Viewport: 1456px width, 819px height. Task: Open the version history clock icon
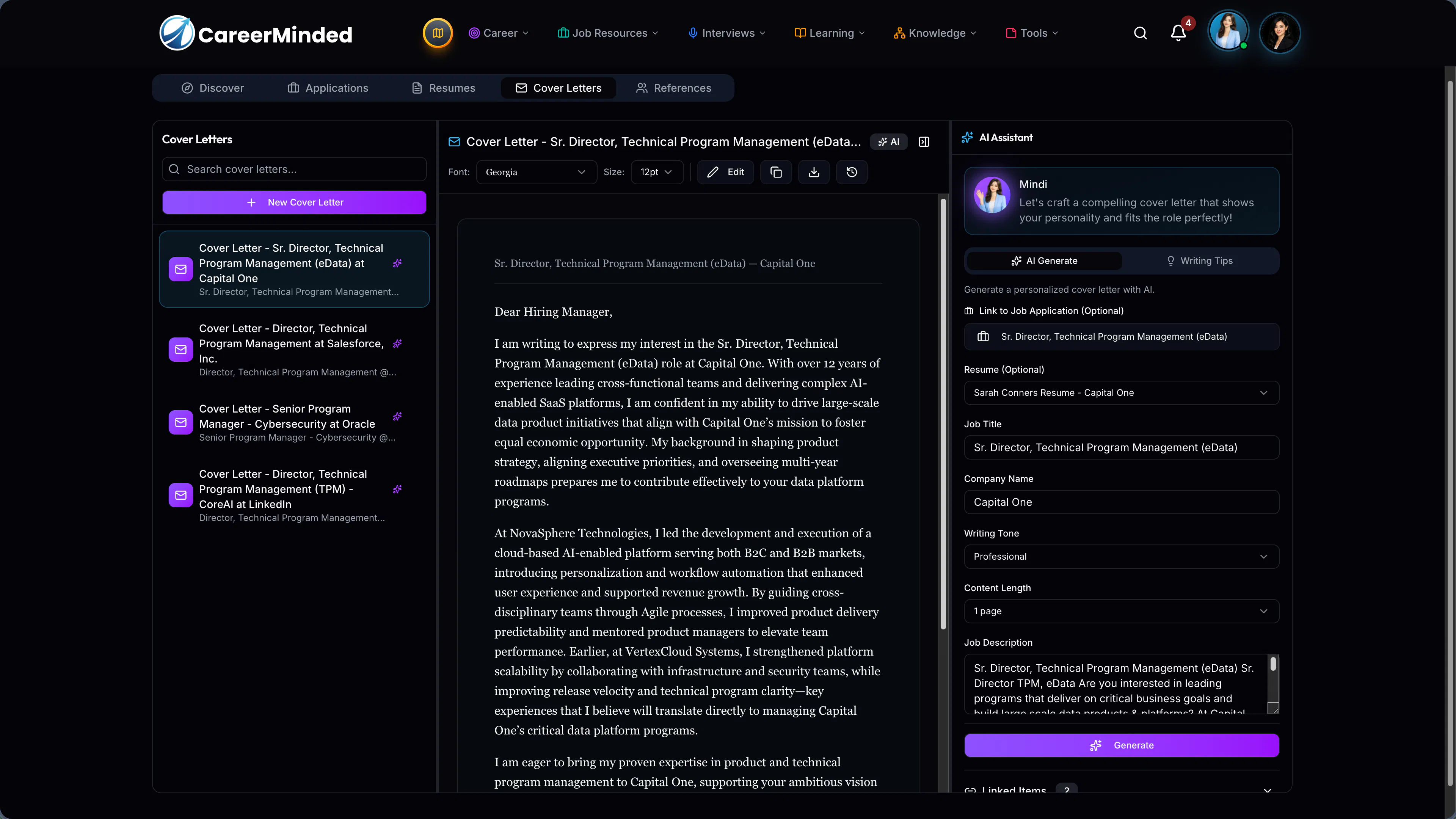[852, 173]
